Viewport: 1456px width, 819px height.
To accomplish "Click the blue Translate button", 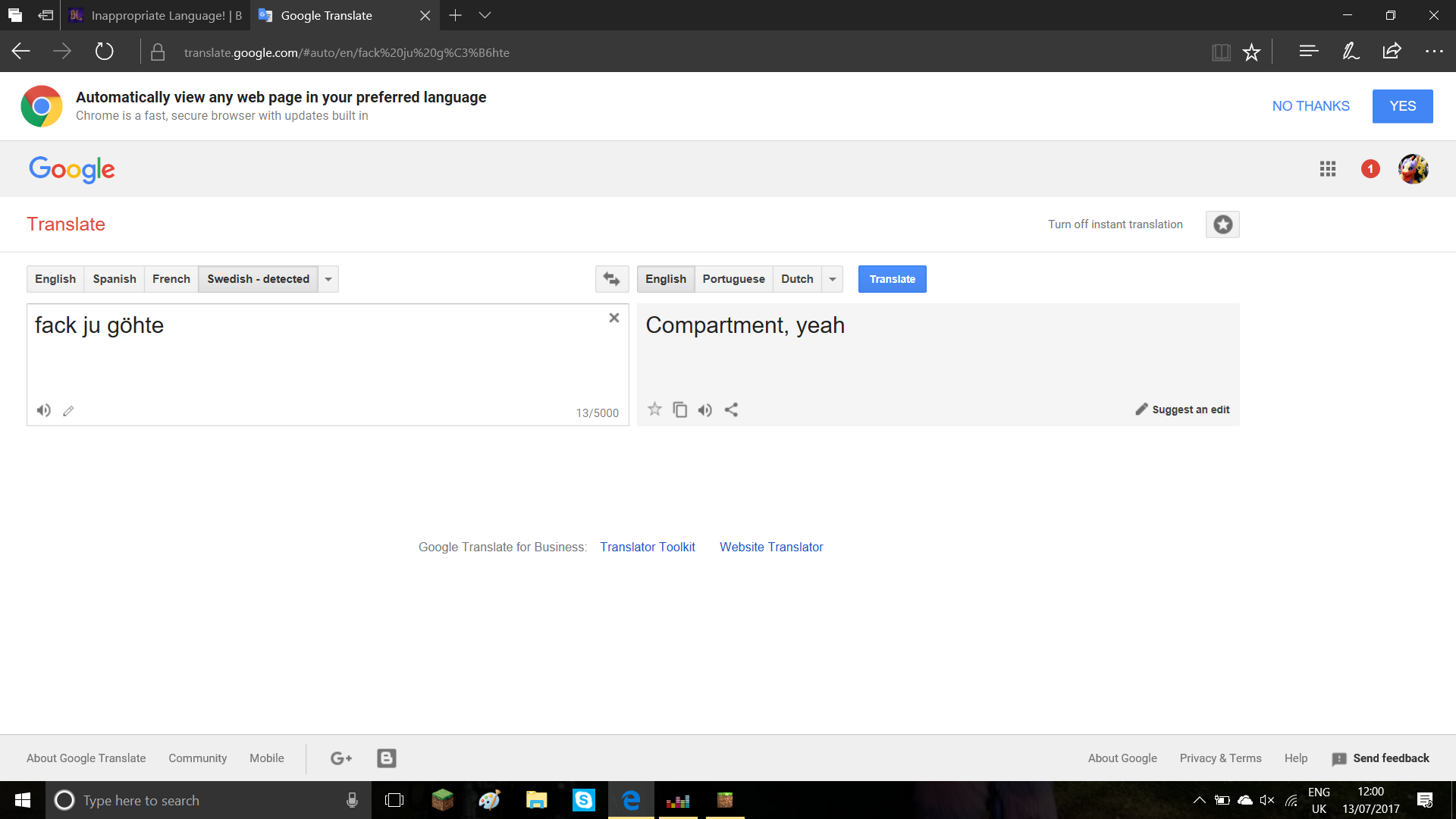I will (x=893, y=279).
